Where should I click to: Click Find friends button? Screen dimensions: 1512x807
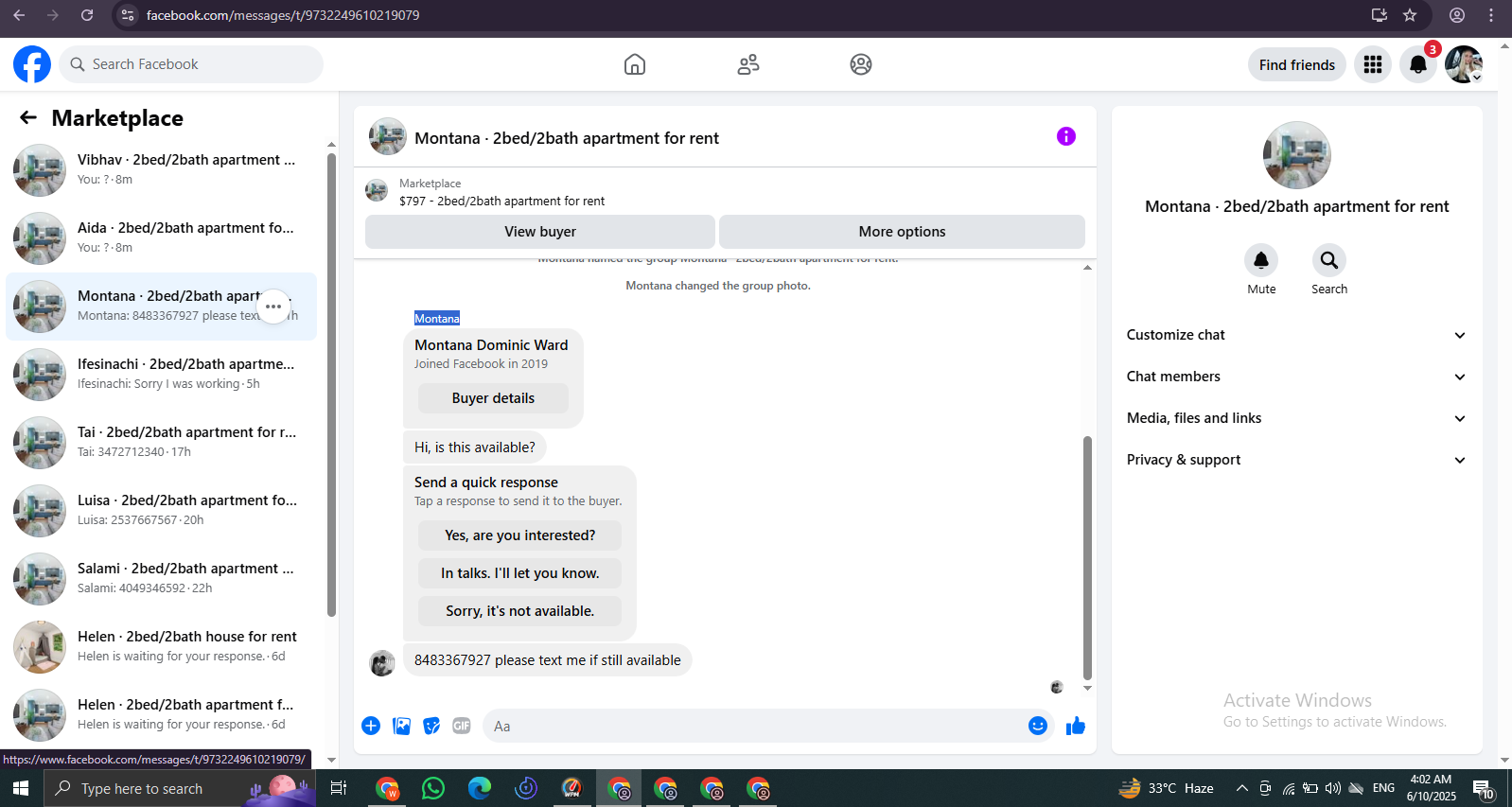[x=1297, y=64]
